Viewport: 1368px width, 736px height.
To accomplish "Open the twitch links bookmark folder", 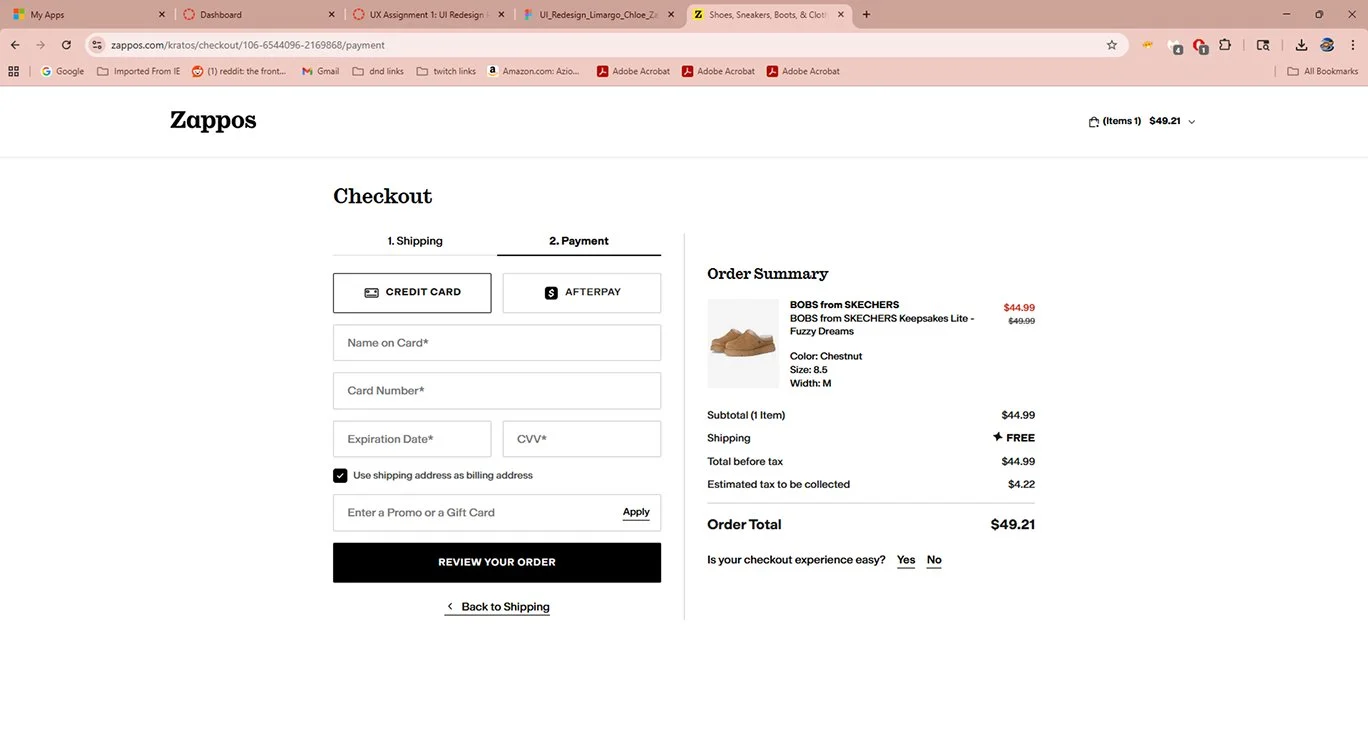I will point(446,71).
